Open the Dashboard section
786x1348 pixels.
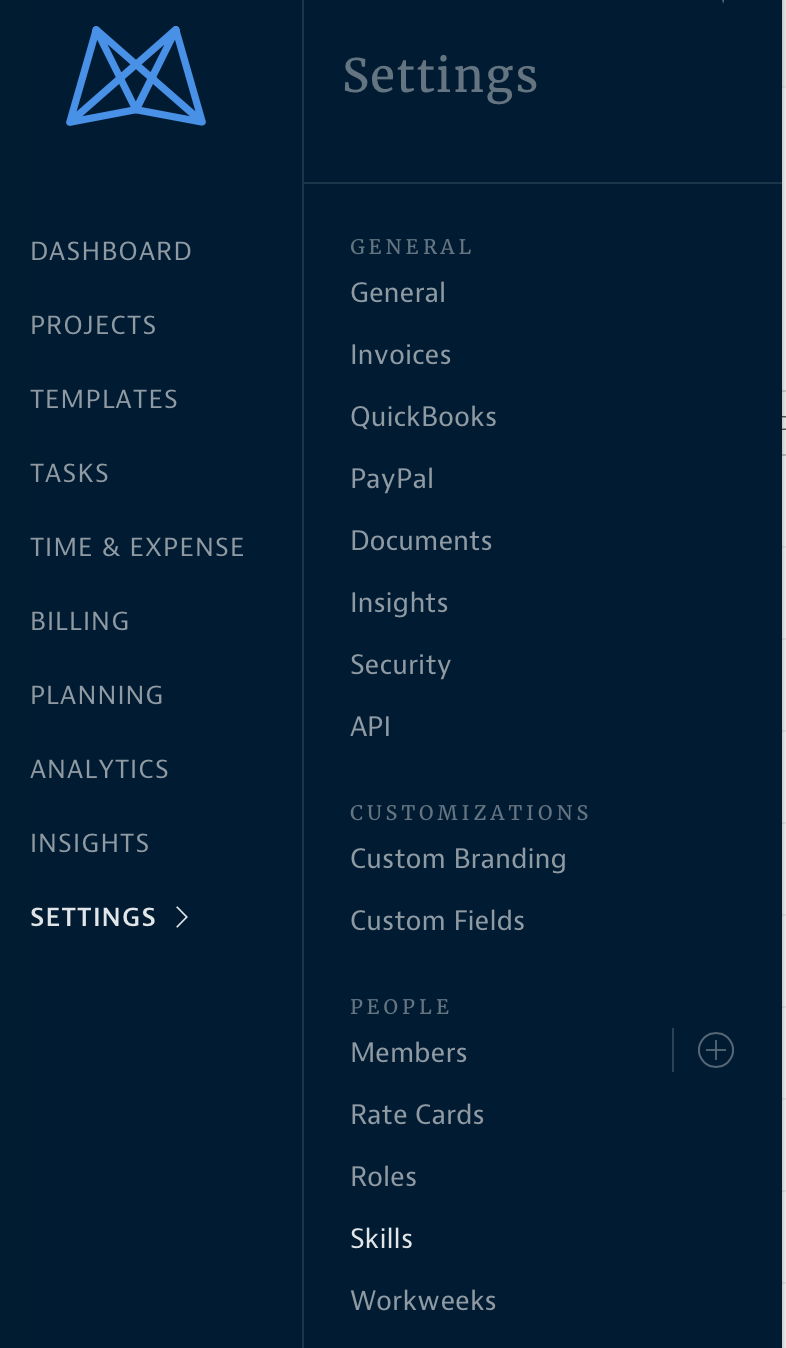111,251
